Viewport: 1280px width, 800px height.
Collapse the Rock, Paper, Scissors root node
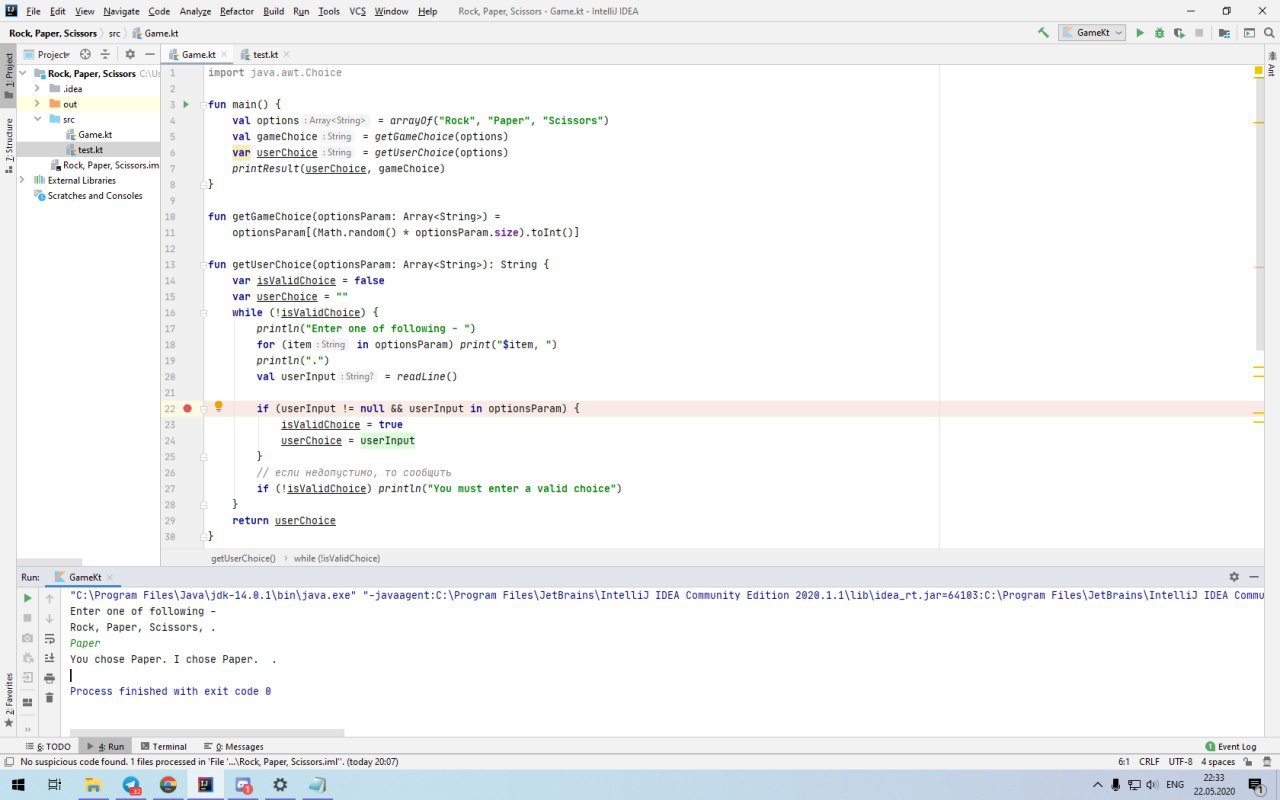pos(24,73)
